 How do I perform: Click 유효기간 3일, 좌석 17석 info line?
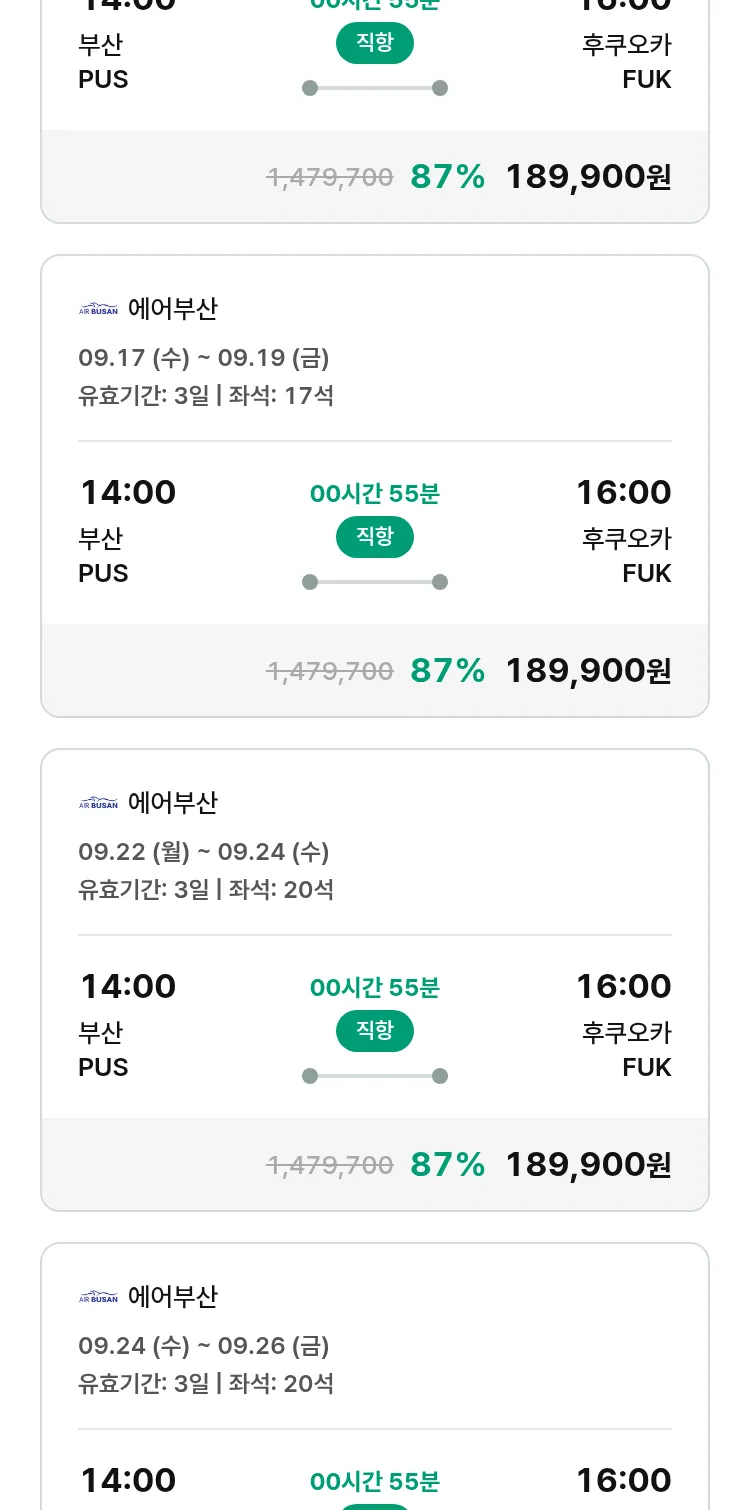pos(206,396)
